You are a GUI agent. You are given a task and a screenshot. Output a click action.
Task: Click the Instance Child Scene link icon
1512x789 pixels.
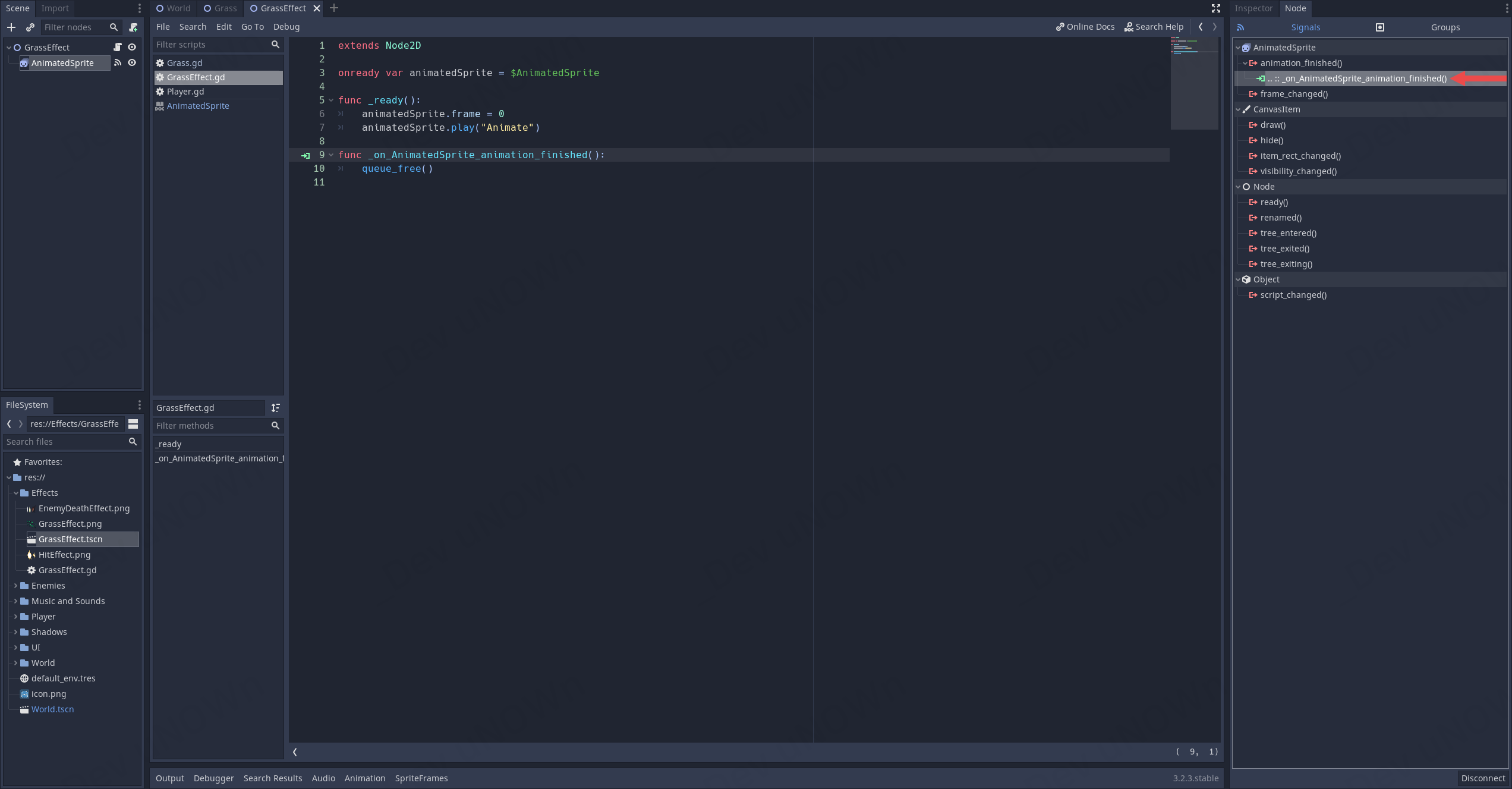30,27
